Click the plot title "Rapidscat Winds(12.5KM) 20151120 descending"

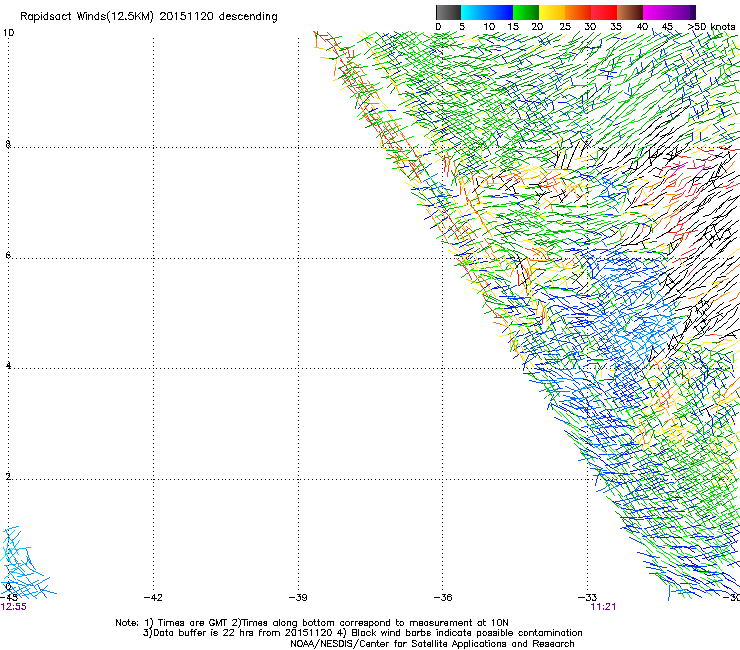[149, 17]
